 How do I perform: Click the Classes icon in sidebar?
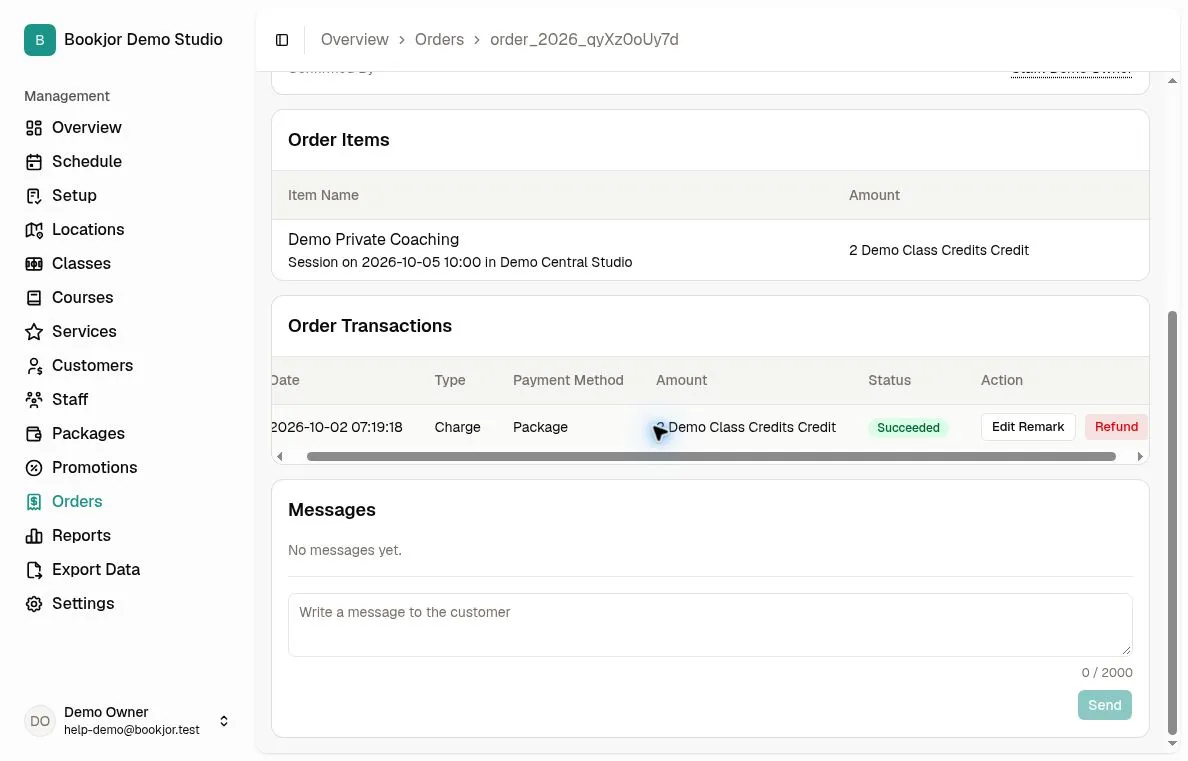(33, 264)
